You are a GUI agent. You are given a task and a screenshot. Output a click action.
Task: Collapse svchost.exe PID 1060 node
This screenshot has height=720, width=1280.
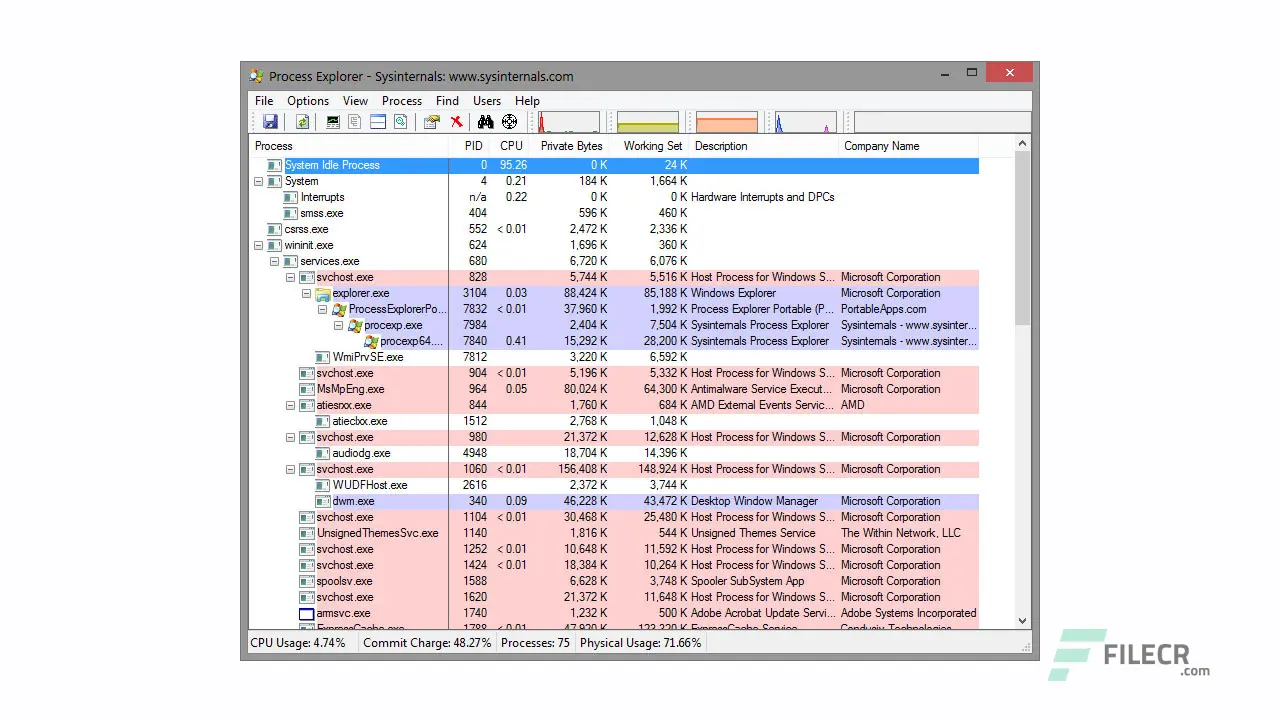(291, 470)
